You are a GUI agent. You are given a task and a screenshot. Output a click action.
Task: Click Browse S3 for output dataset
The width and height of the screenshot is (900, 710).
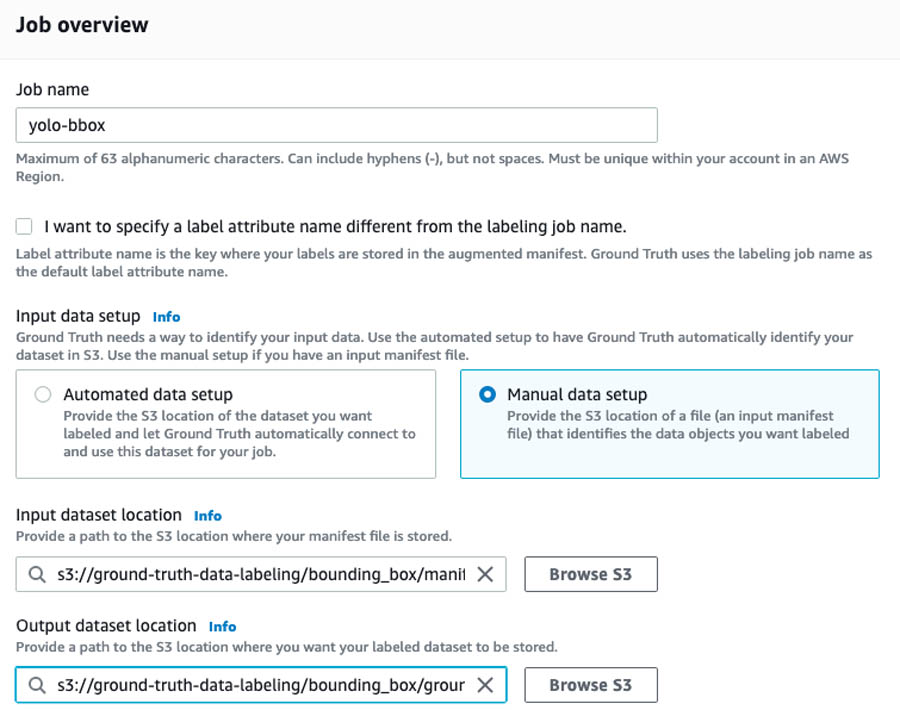[591, 685]
